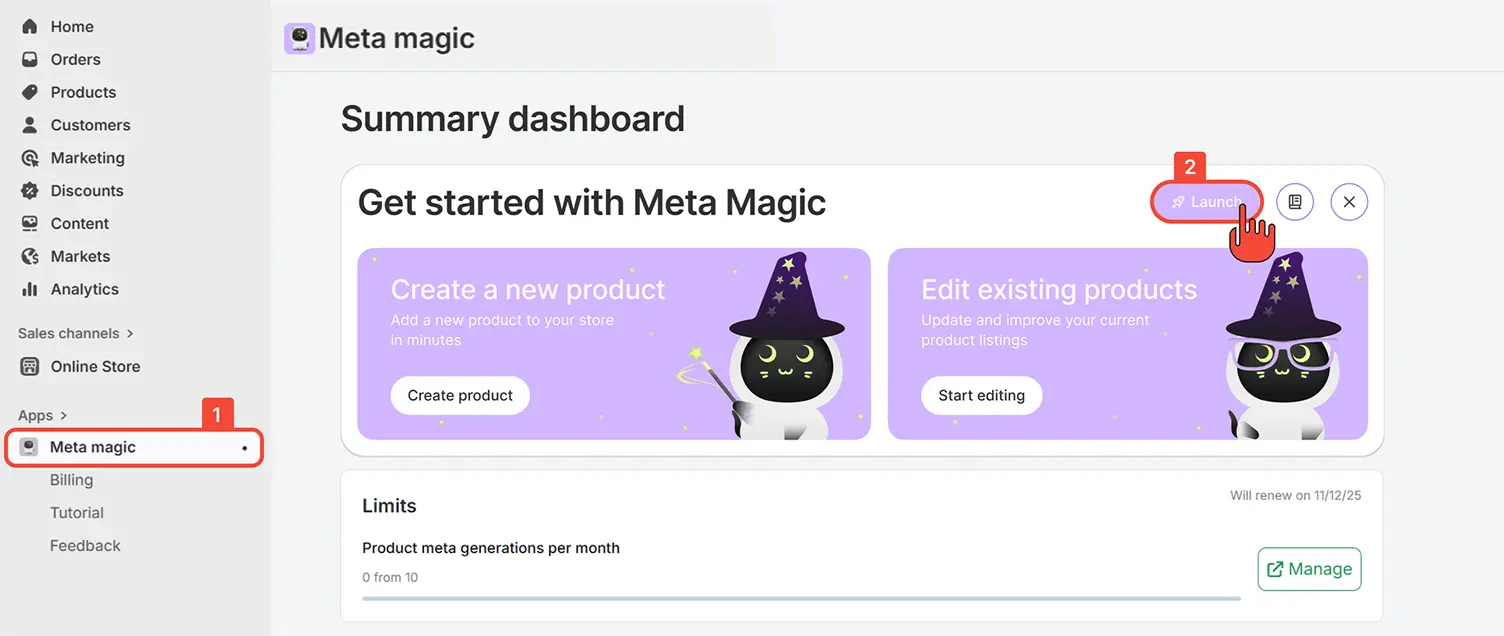
Task: Open Orders from the sidebar
Action: click(x=75, y=59)
